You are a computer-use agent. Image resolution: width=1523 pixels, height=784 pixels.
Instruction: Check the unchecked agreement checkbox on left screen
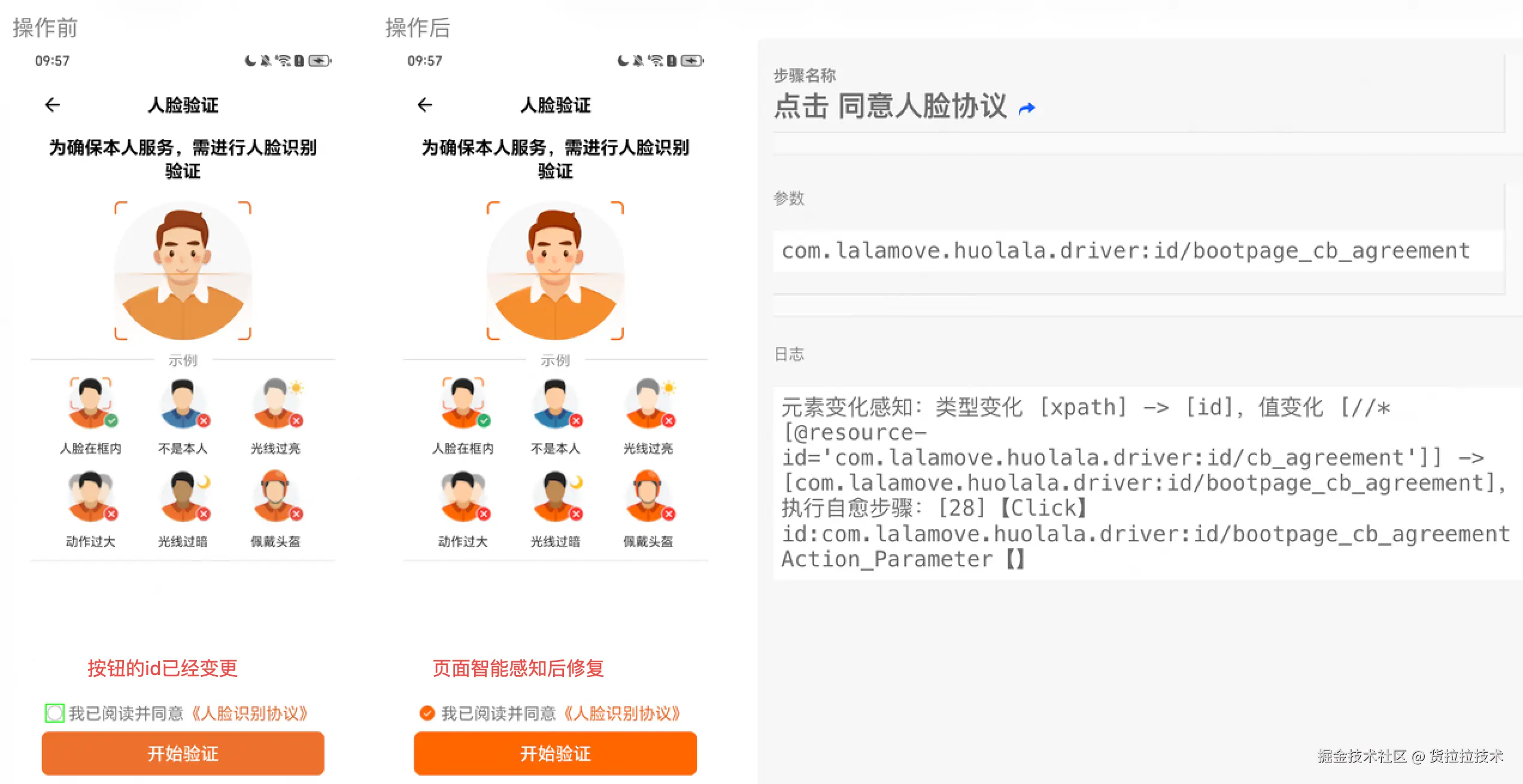click(x=54, y=713)
